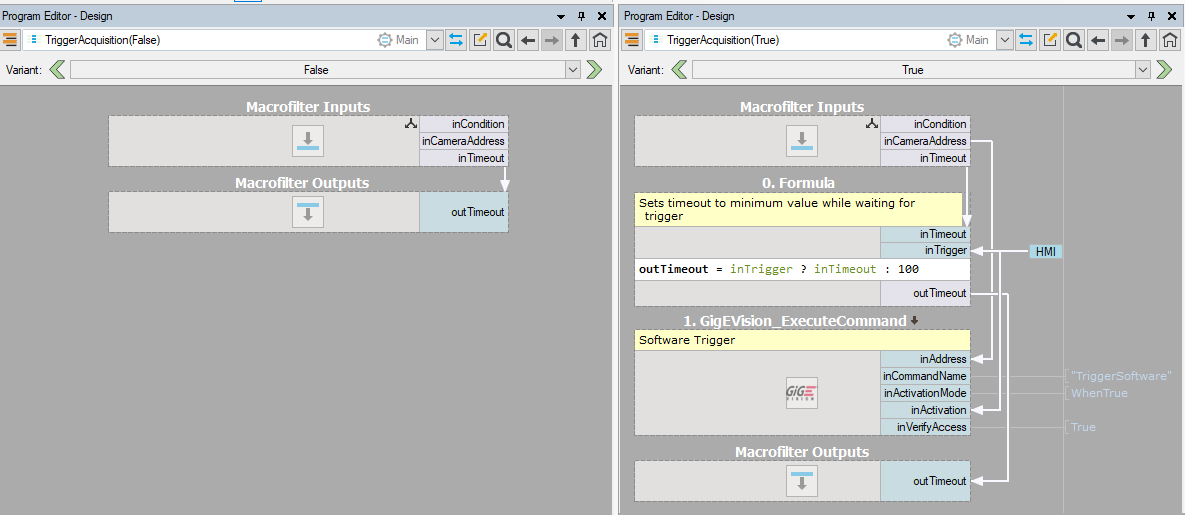Switch to next variant in the False panel
This screenshot has width=1185, height=515.
pos(594,70)
